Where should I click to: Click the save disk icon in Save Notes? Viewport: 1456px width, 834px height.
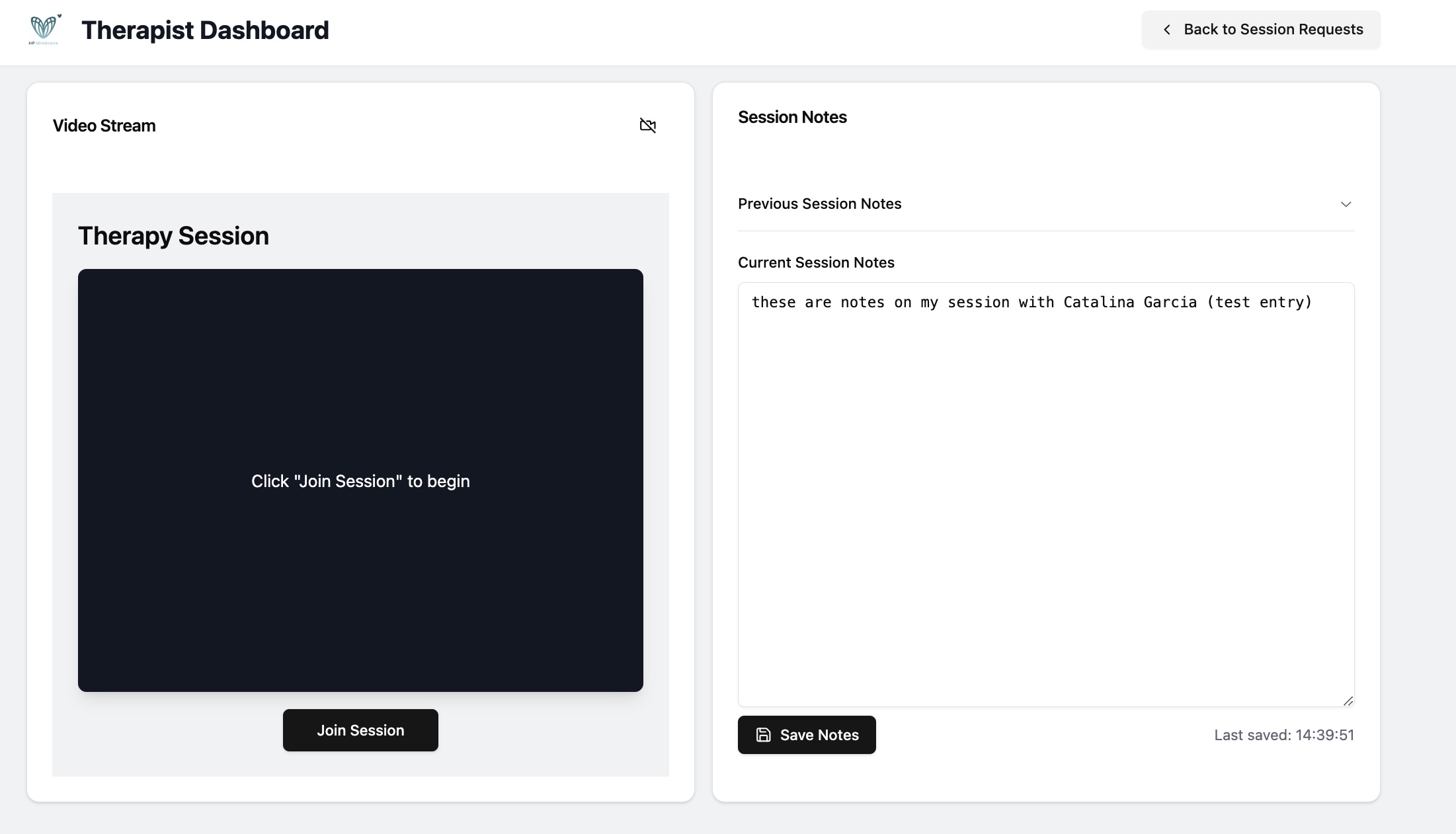click(764, 735)
